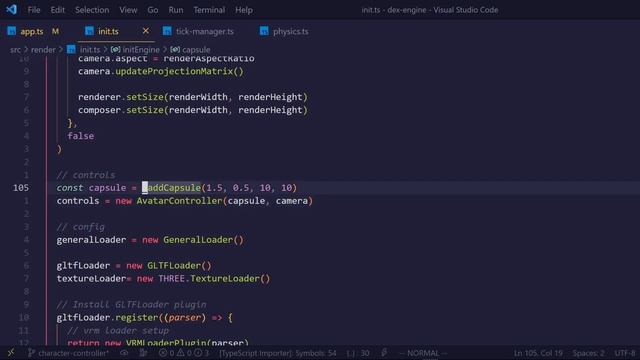Click Ln 105, Col 19 cursor position

(x=538, y=353)
